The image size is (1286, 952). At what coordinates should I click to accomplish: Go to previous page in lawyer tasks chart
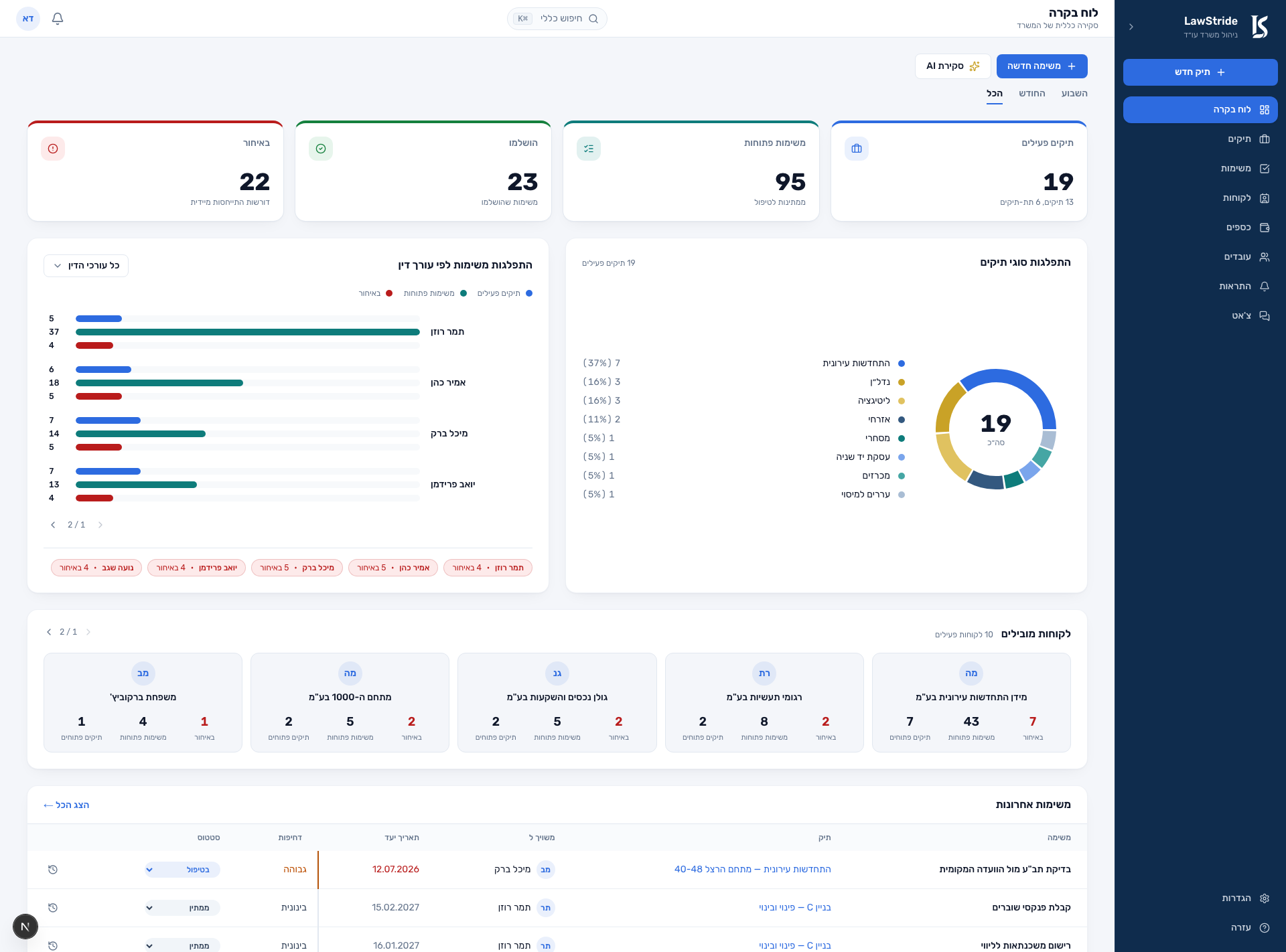pyautogui.click(x=100, y=525)
